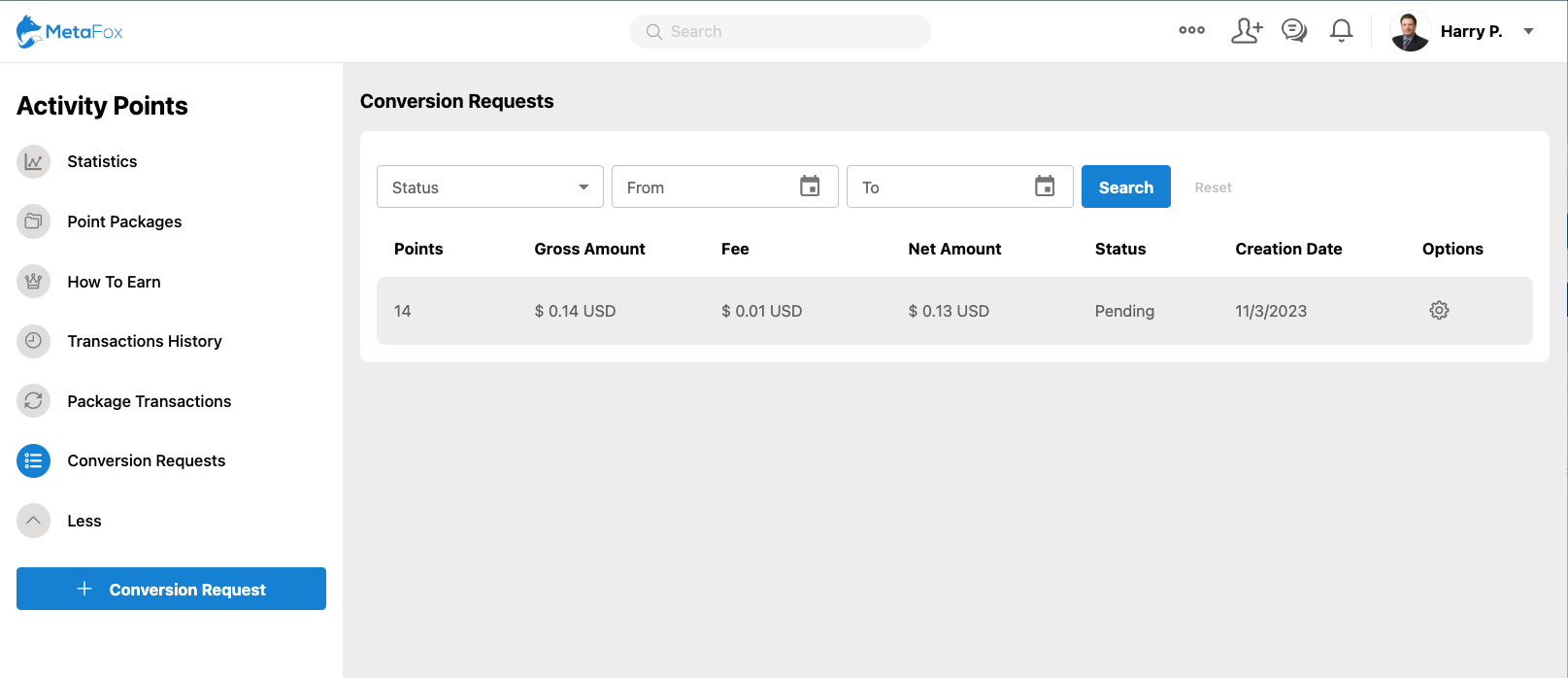Open the To date calendar icon

(1045, 186)
